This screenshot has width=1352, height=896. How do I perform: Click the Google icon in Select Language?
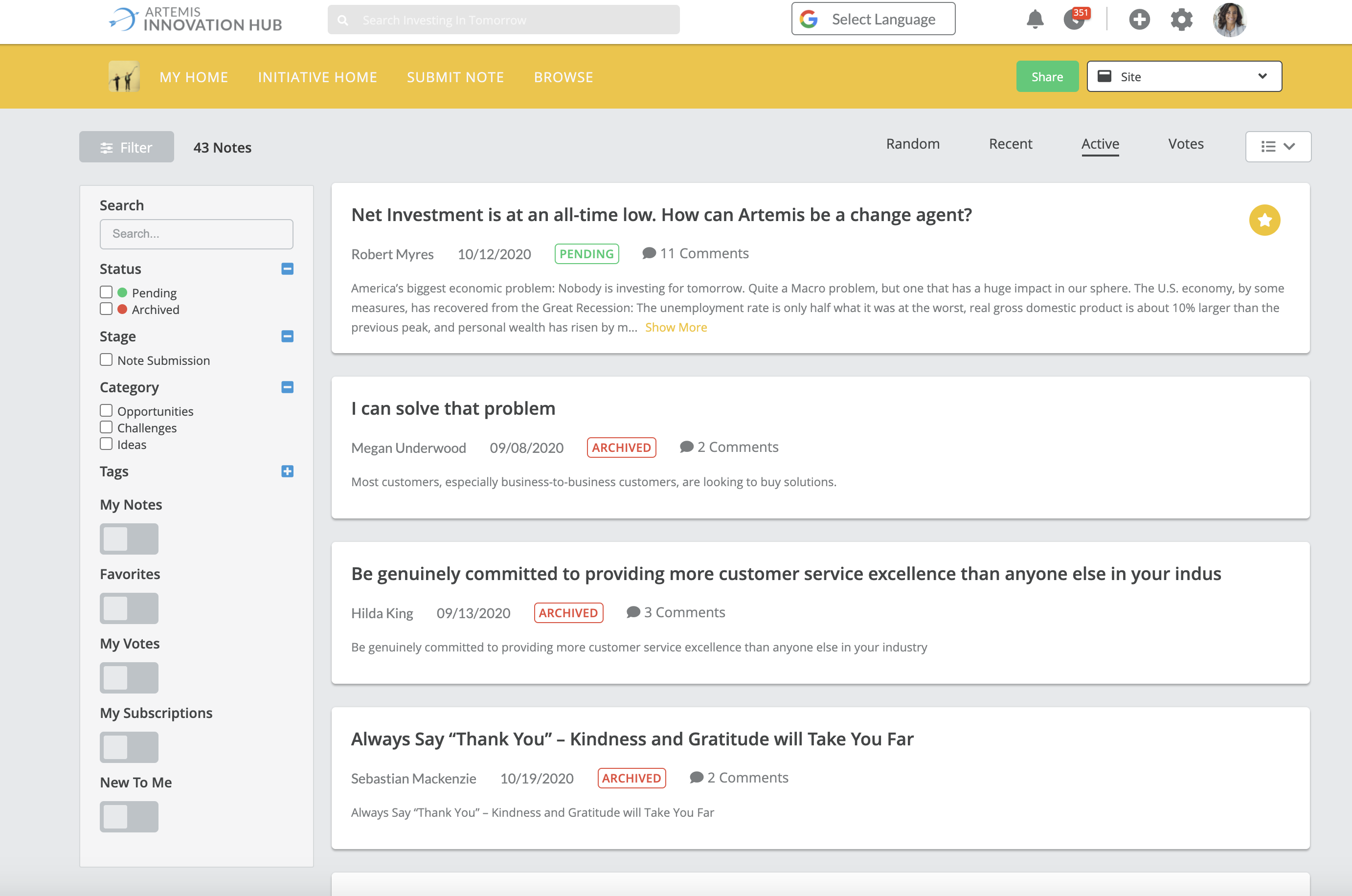click(809, 20)
